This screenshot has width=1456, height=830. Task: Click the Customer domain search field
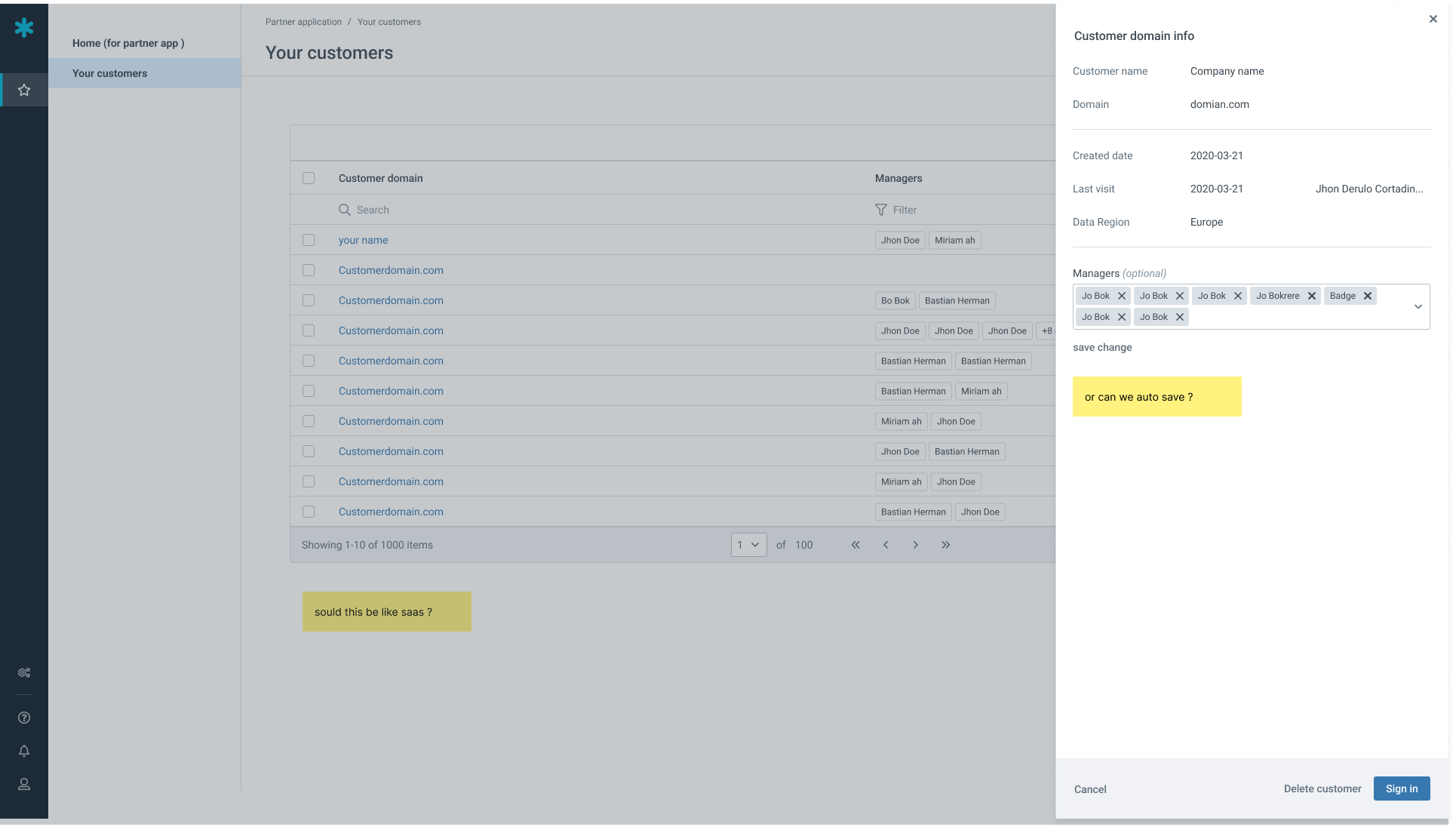point(596,210)
